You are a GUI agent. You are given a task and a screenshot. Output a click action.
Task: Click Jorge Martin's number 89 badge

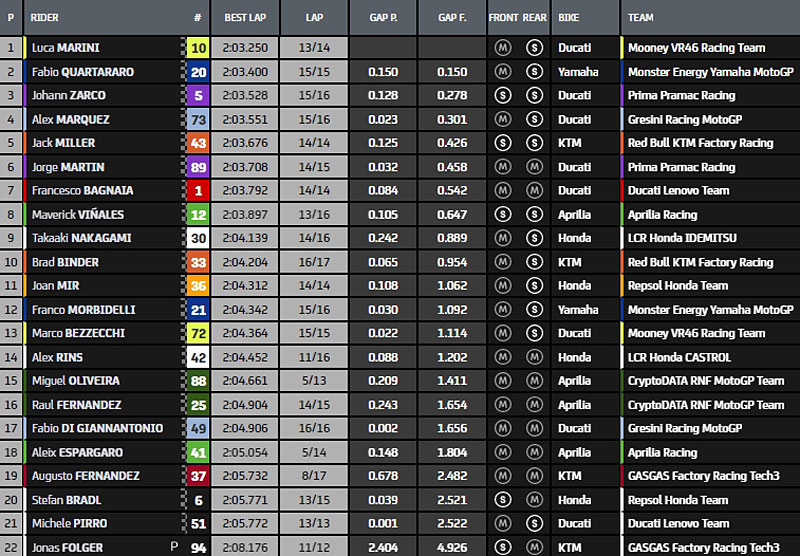[x=199, y=167]
